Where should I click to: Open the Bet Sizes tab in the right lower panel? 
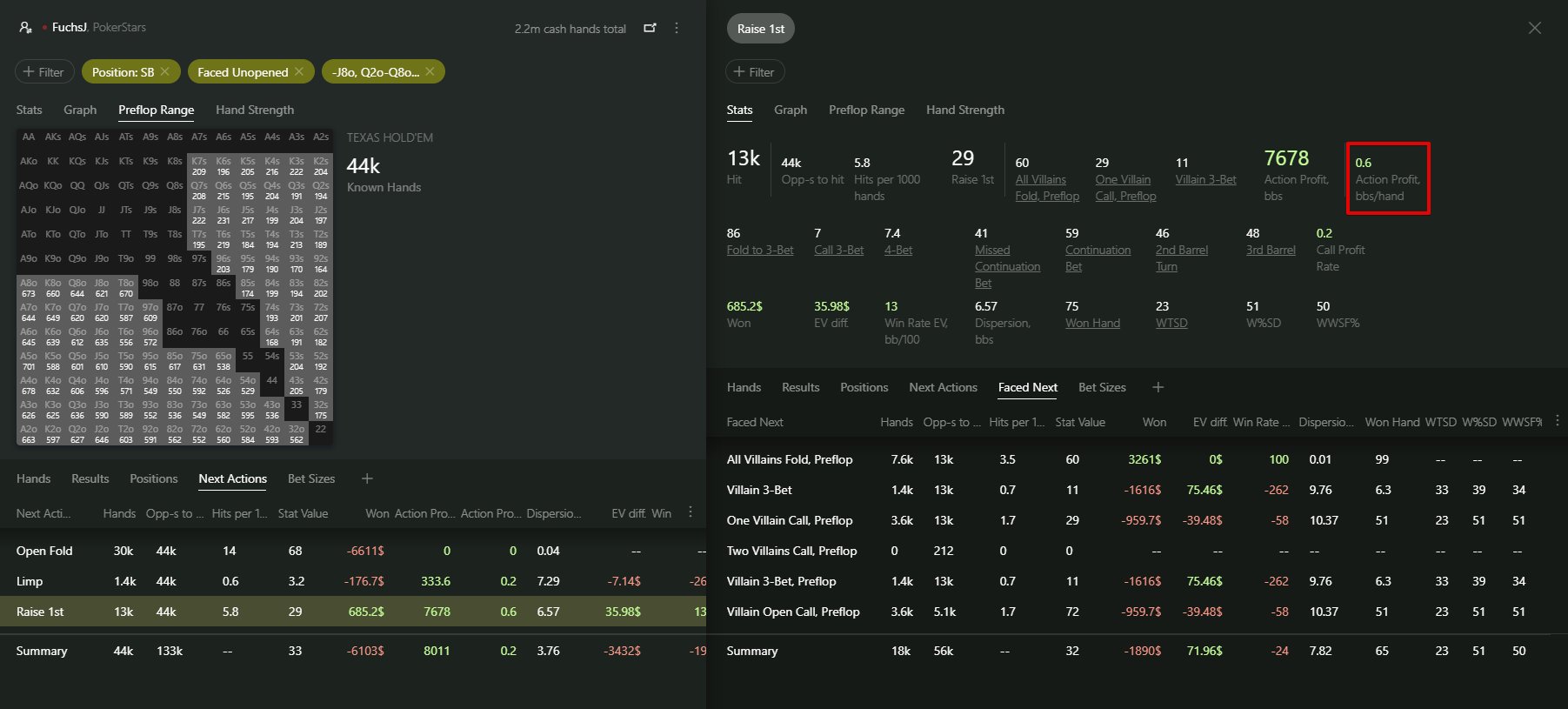point(1102,387)
